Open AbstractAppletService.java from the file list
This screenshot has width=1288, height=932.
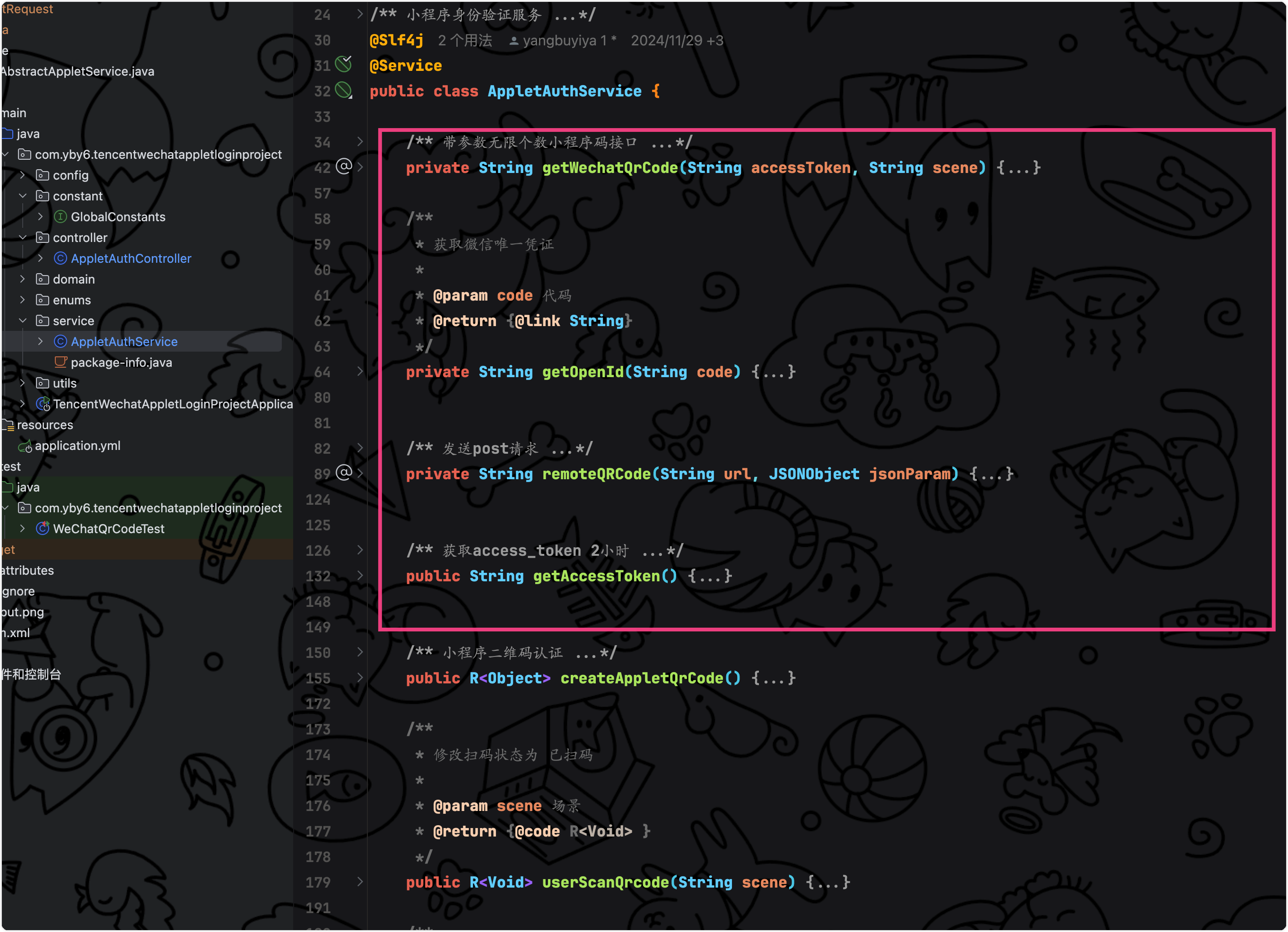tap(78, 71)
